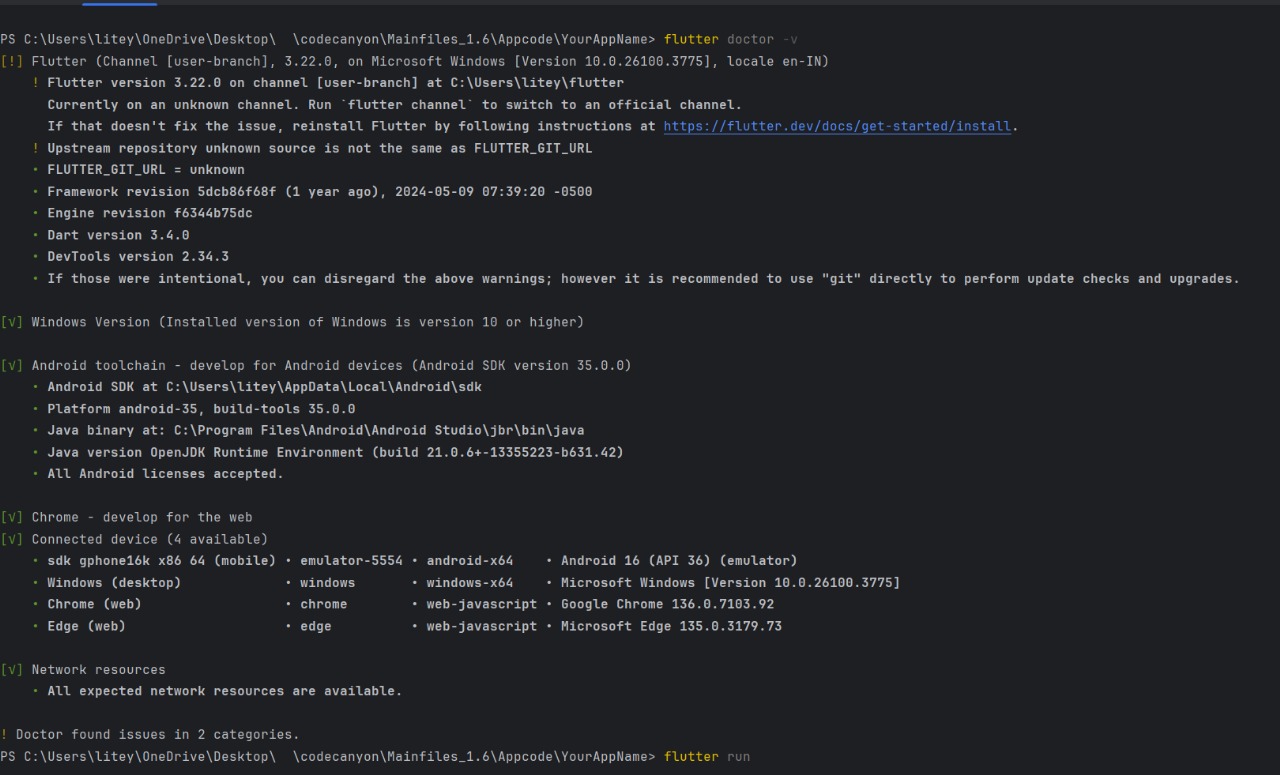Image resolution: width=1280 pixels, height=775 pixels.
Task: Click the 'Java binary at' path line
Action: pyautogui.click(x=308, y=430)
